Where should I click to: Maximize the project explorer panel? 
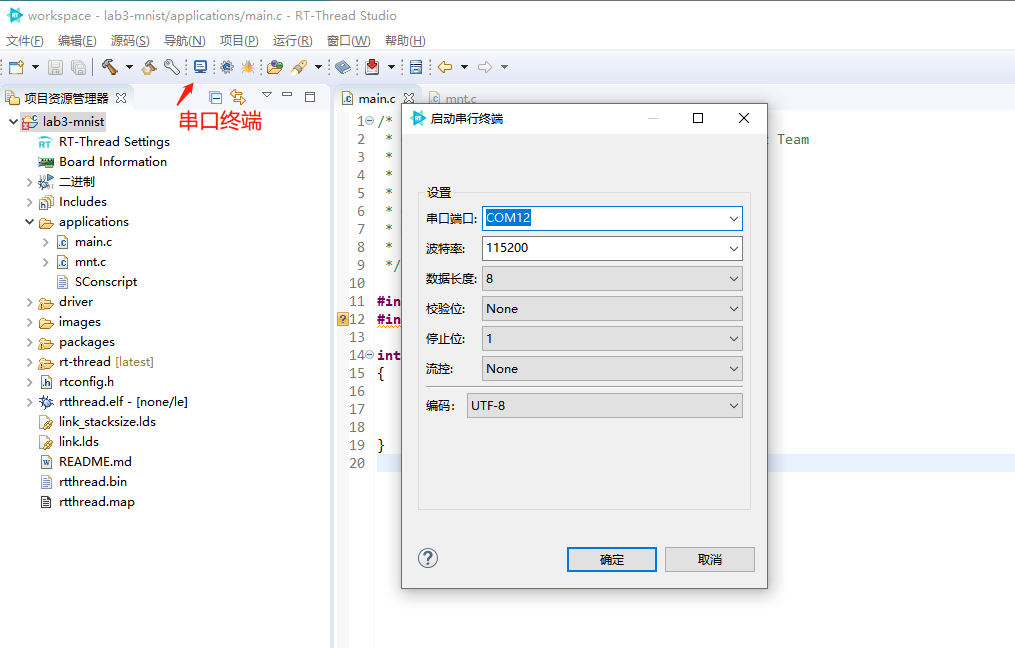310,96
